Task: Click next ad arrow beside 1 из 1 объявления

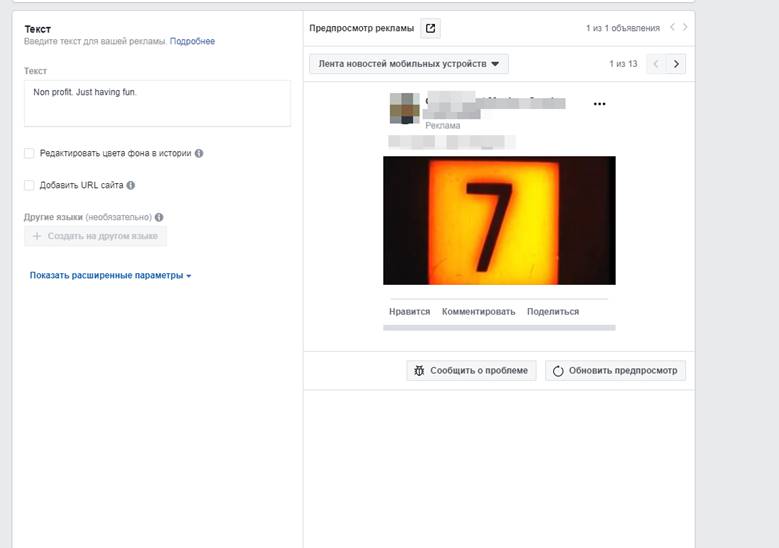Action: click(685, 28)
